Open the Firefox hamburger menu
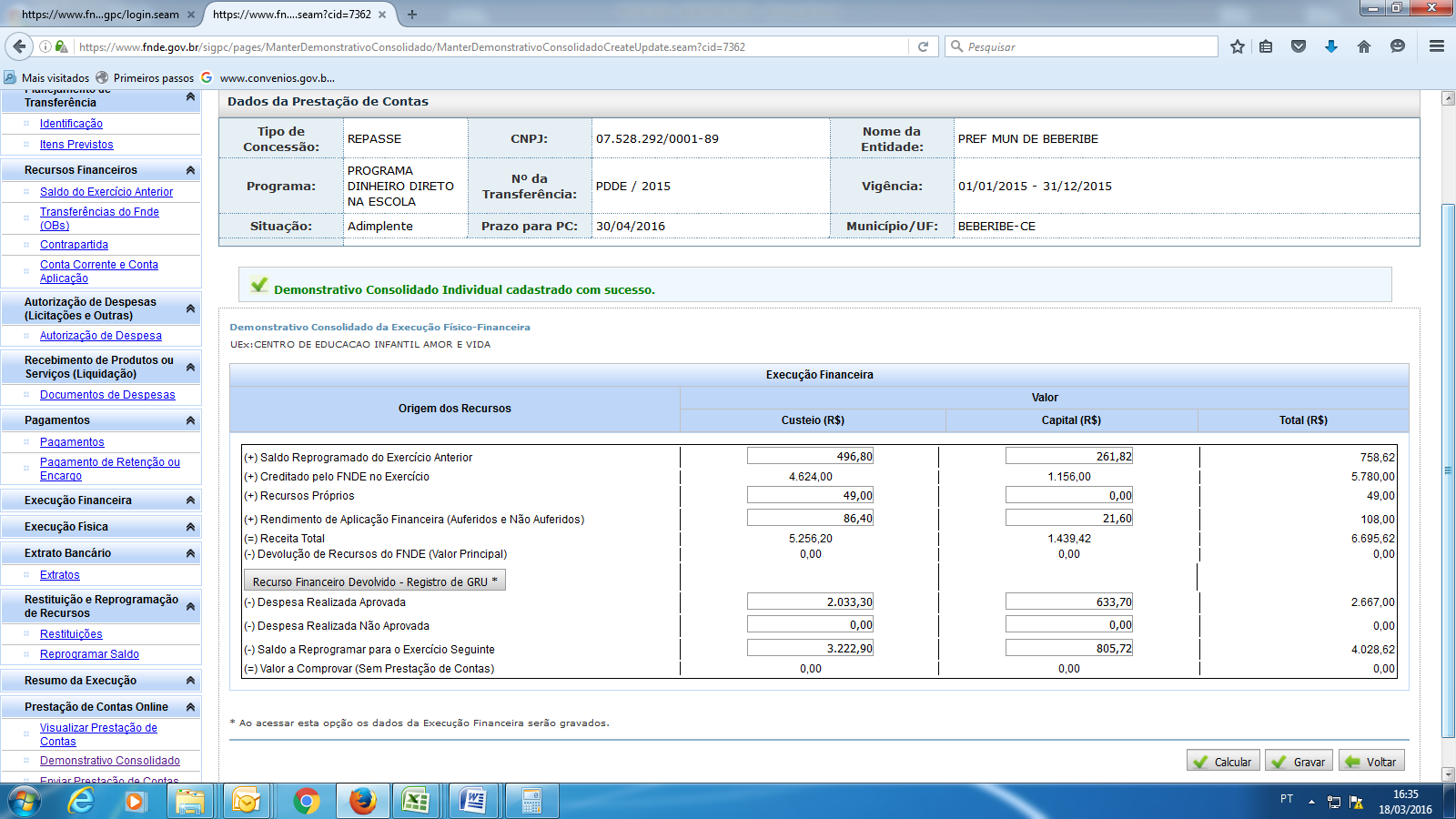The height and width of the screenshot is (819, 1456). [x=1437, y=46]
